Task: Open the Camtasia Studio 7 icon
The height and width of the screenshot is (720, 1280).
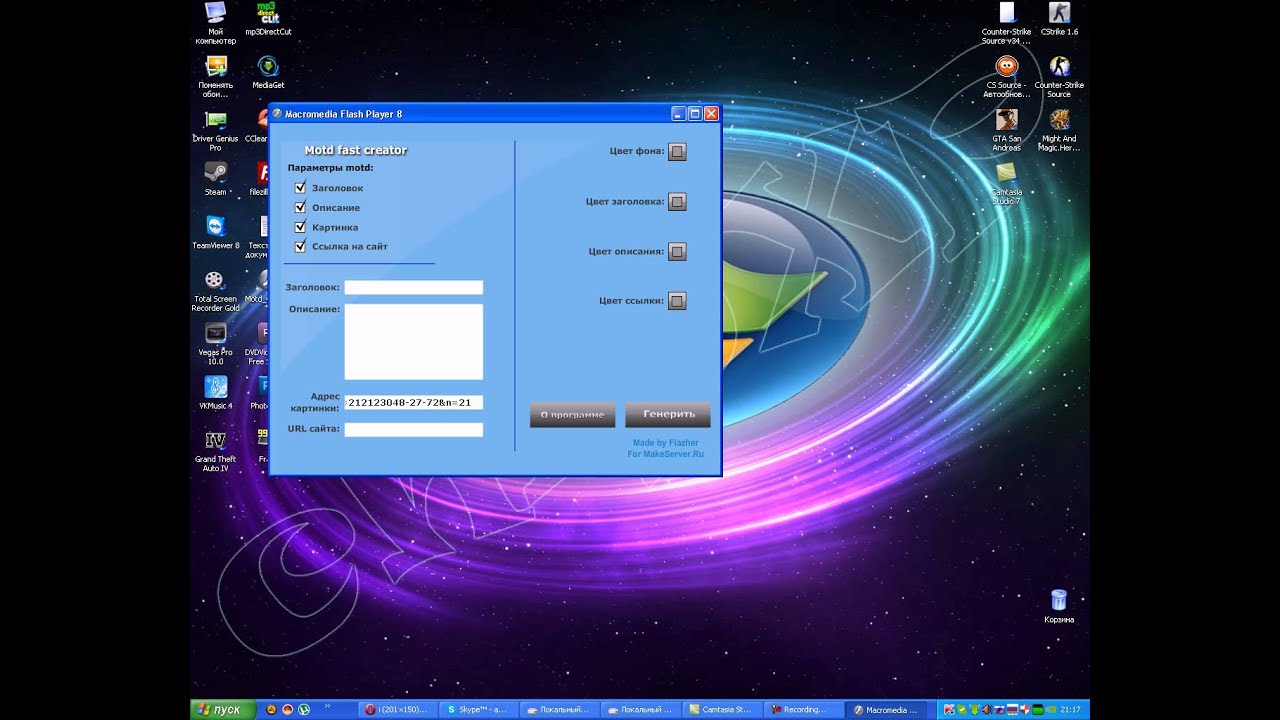Action: click(x=1007, y=184)
